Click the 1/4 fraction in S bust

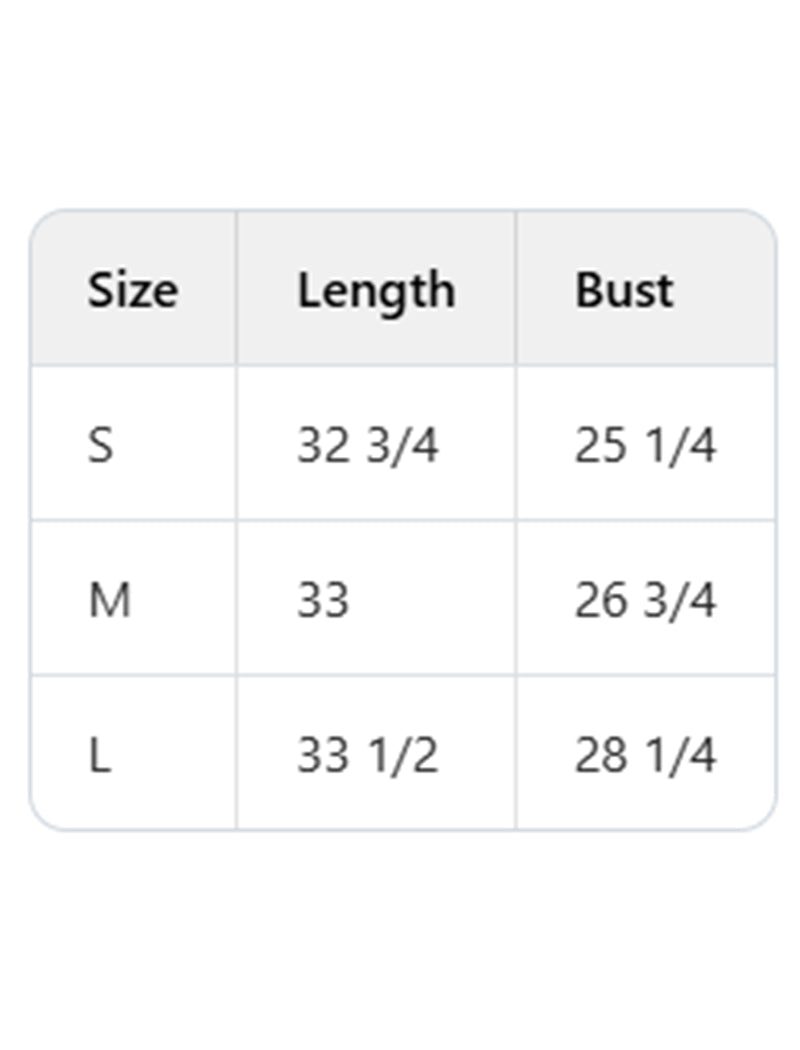(x=680, y=445)
